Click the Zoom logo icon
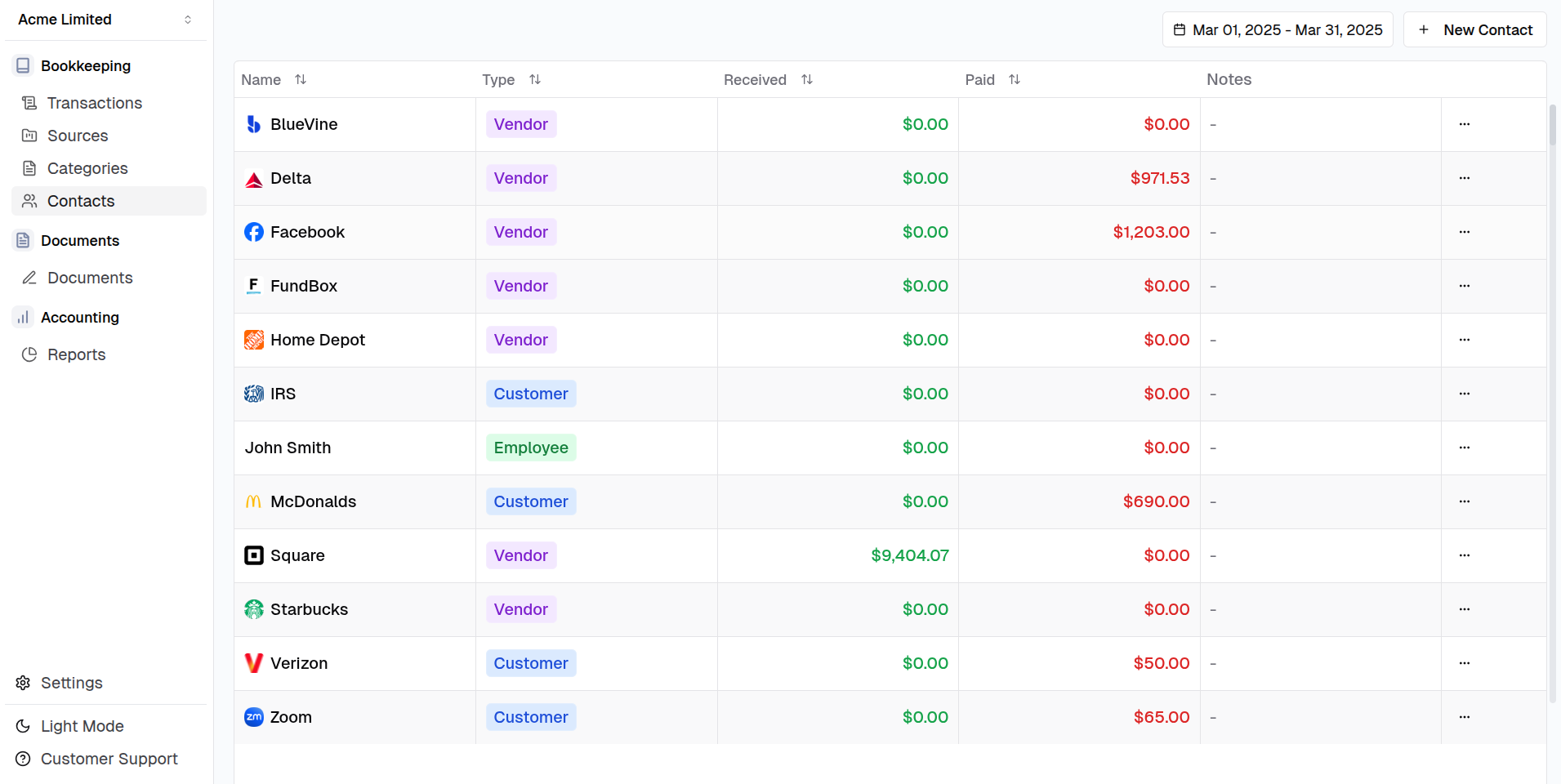The image size is (1561, 784). click(x=254, y=717)
